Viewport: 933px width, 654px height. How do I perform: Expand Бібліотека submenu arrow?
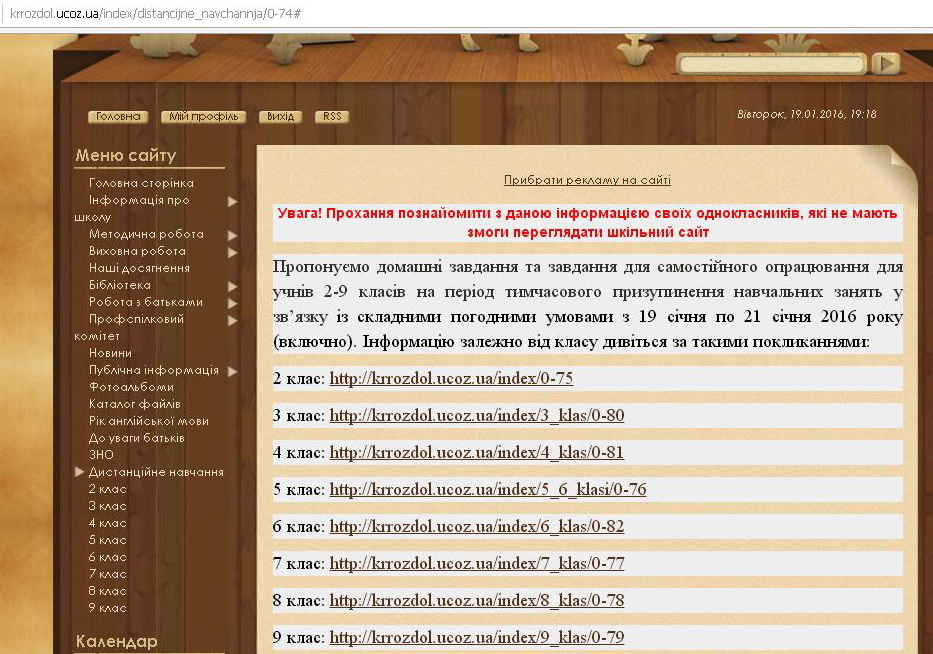click(233, 286)
